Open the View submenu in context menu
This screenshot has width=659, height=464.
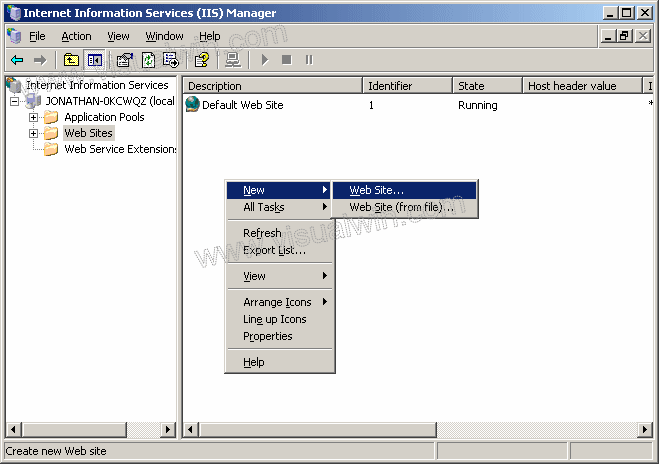pos(279,276)
